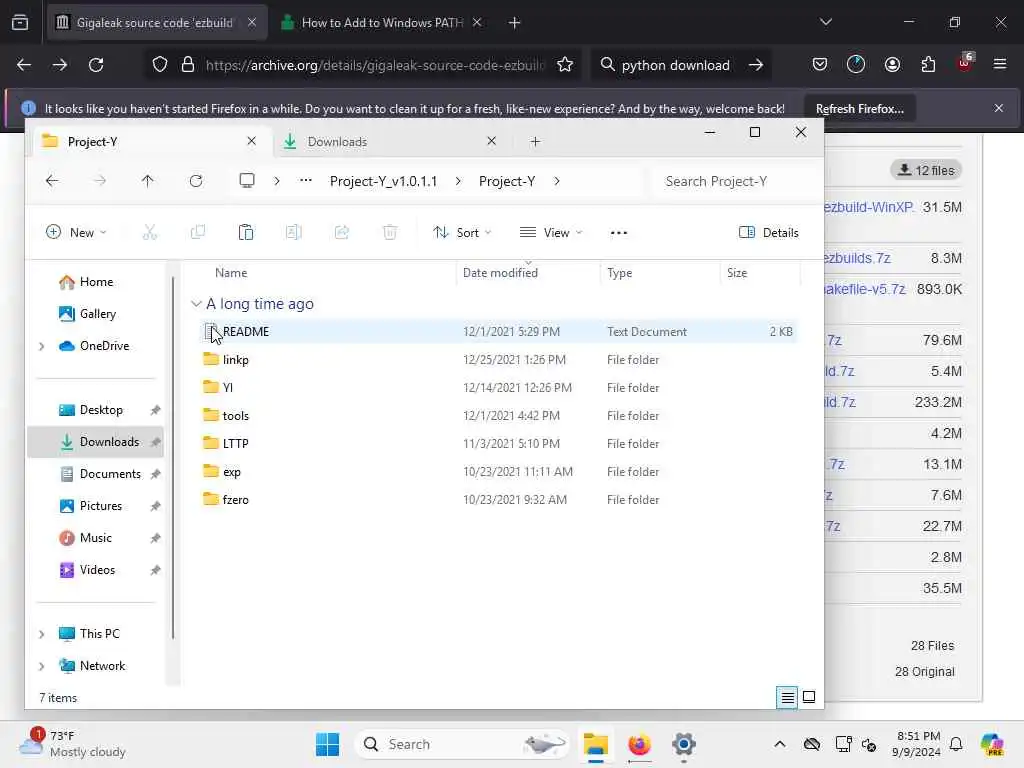The width and height of the screenshot is (1024, 768).
Task: Open Settings gear from the taskbar
Action: tap(684, 744)
